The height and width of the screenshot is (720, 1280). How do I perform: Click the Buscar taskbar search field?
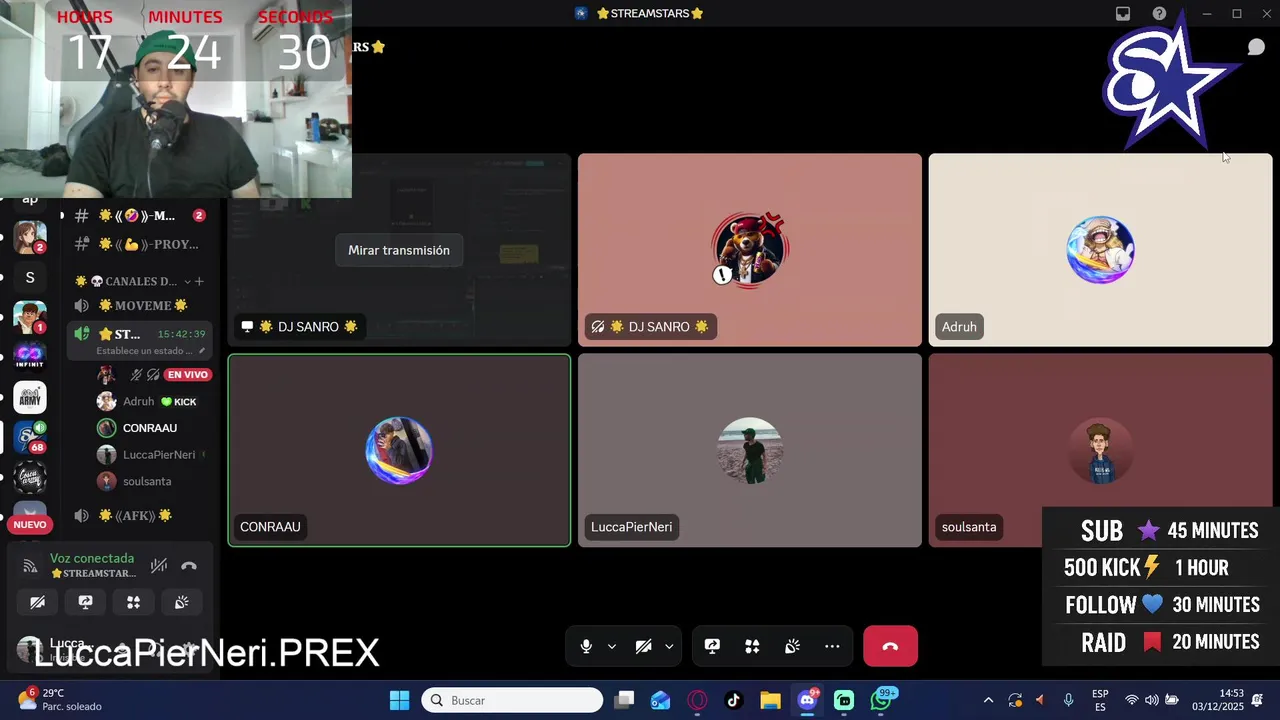point(513,700)
